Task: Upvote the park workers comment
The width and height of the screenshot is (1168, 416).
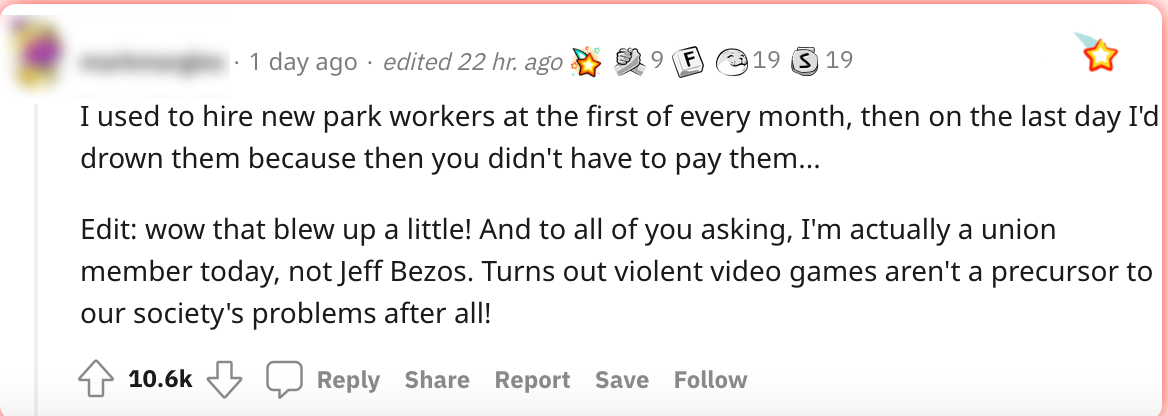Action: coord(97,380)
